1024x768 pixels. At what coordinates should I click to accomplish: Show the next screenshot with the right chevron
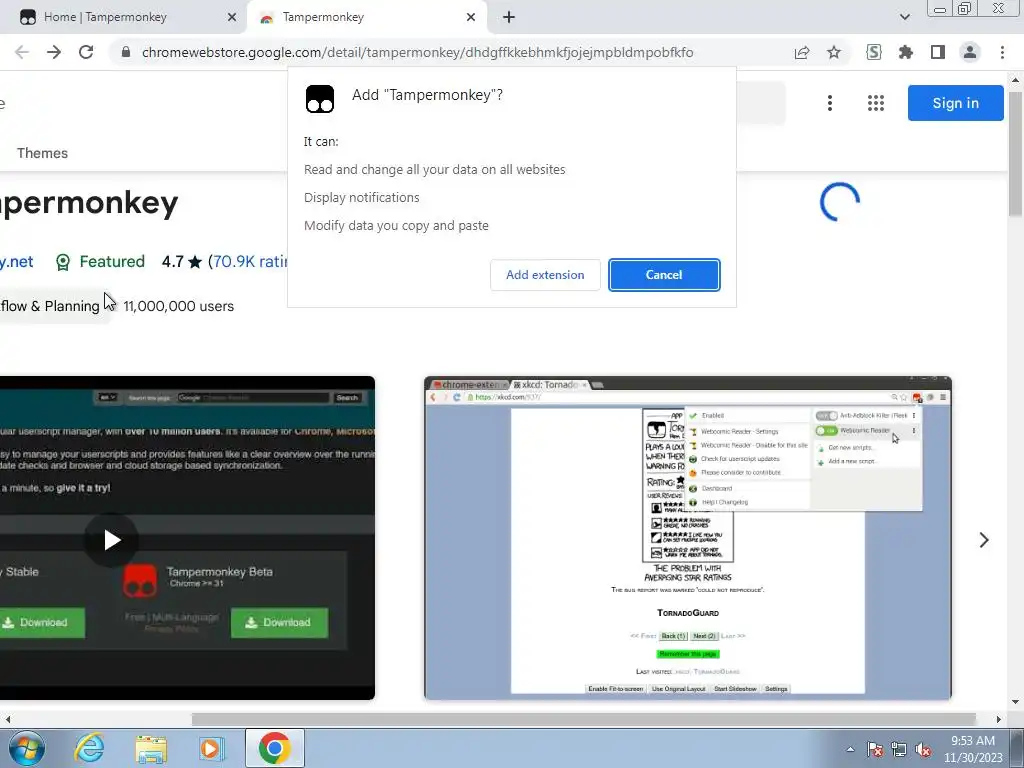(x=984, y=539)
